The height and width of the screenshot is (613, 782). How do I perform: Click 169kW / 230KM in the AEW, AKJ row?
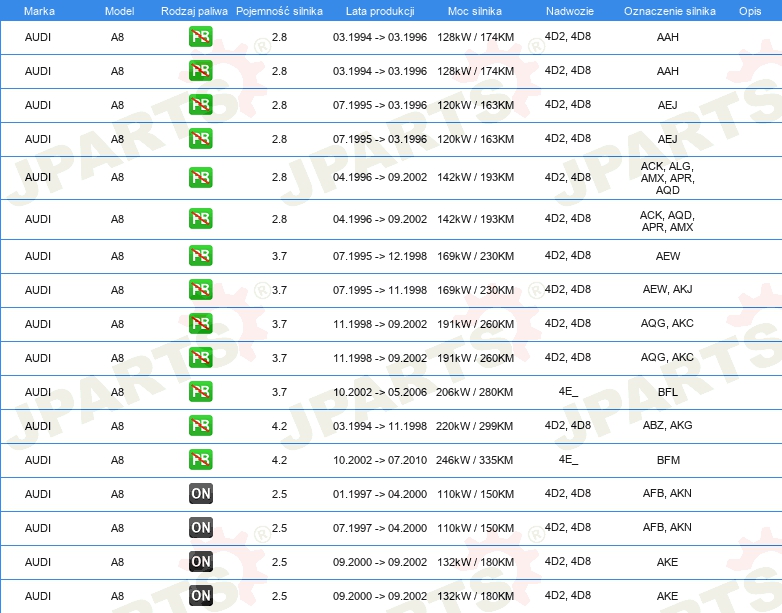(x=475, y=290)
